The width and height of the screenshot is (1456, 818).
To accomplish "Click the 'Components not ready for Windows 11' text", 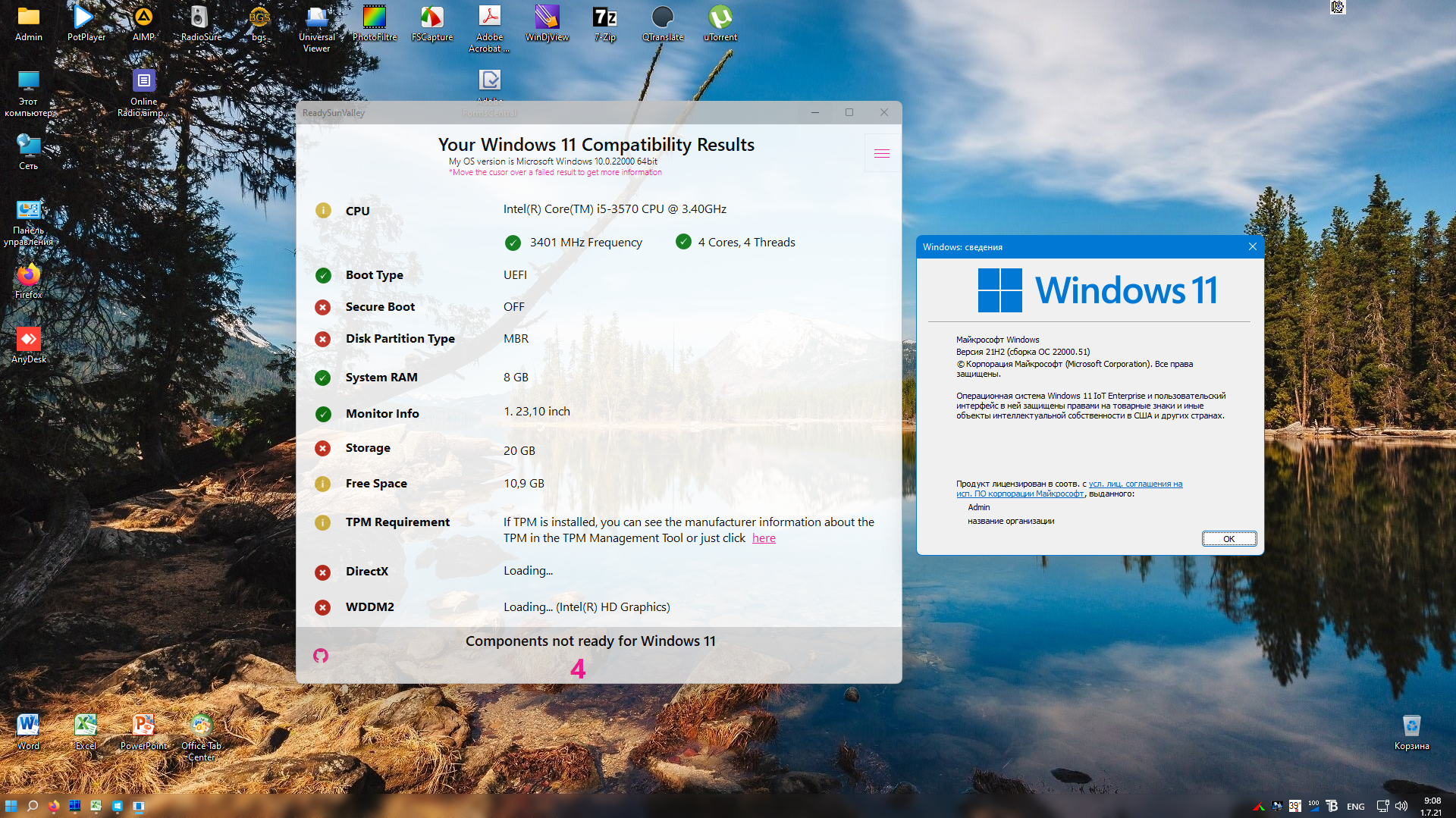I will (x=591, y=641).
